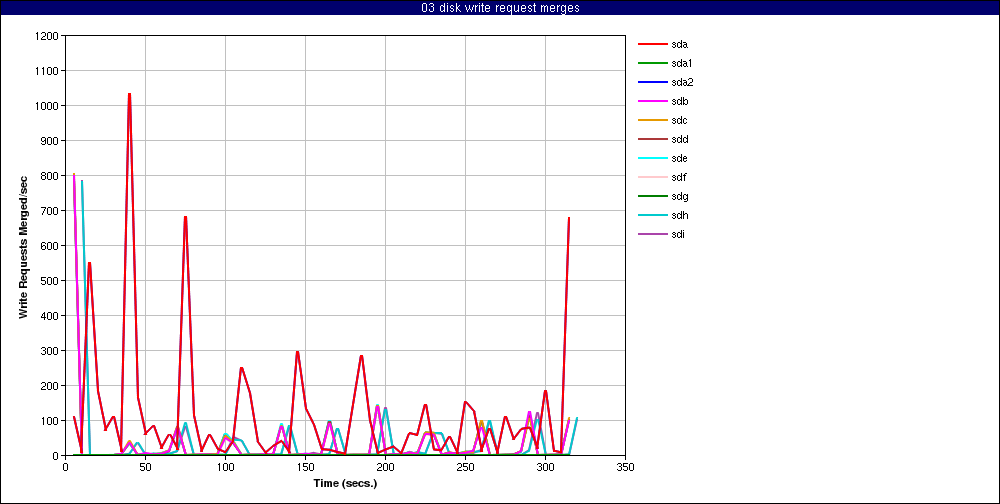Click the blue sda2 legend line swatch
This screenshot has height=504, width=1000.
click(652, 82)
